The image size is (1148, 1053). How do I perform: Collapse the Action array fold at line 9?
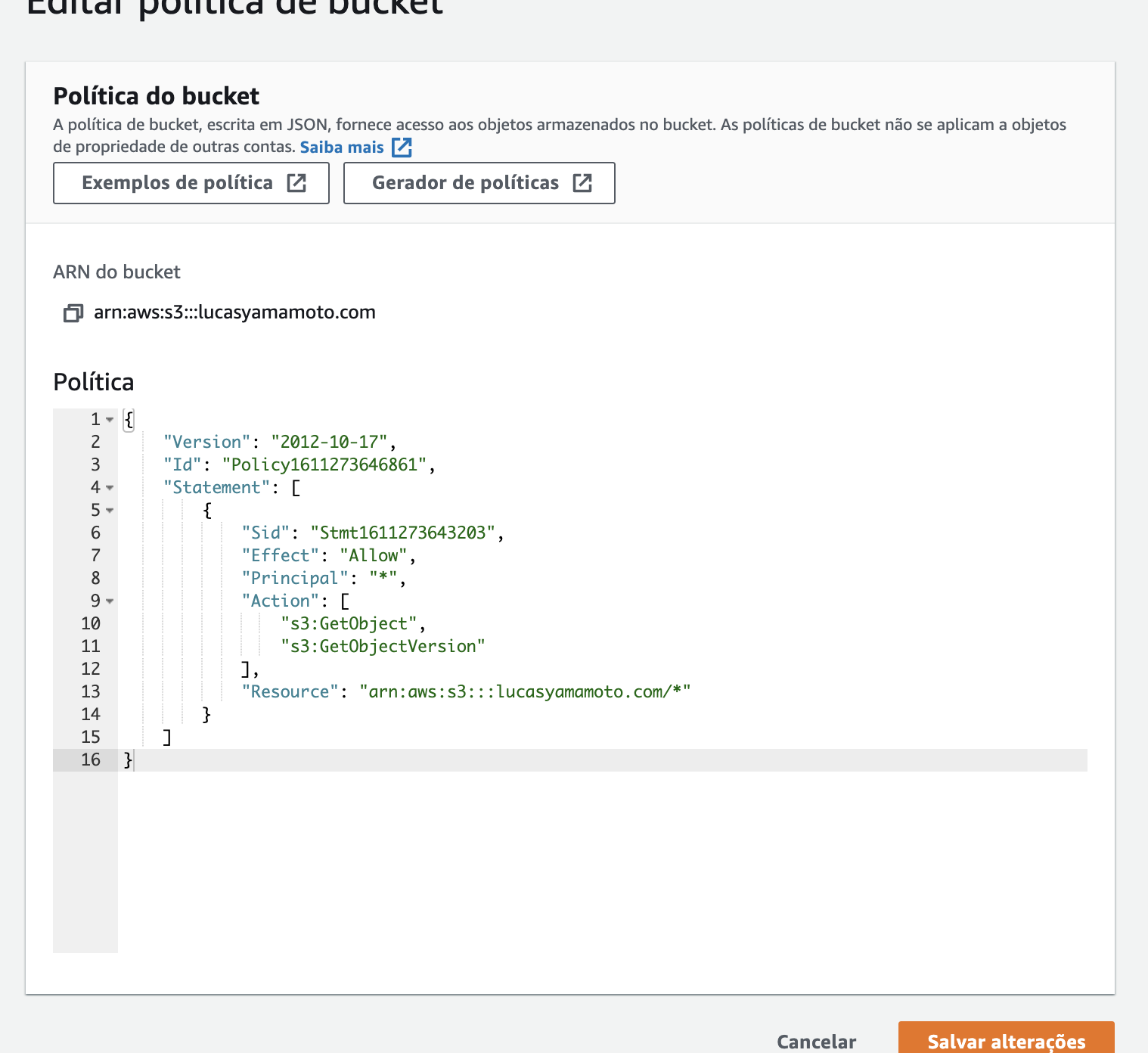pos(110,601)
